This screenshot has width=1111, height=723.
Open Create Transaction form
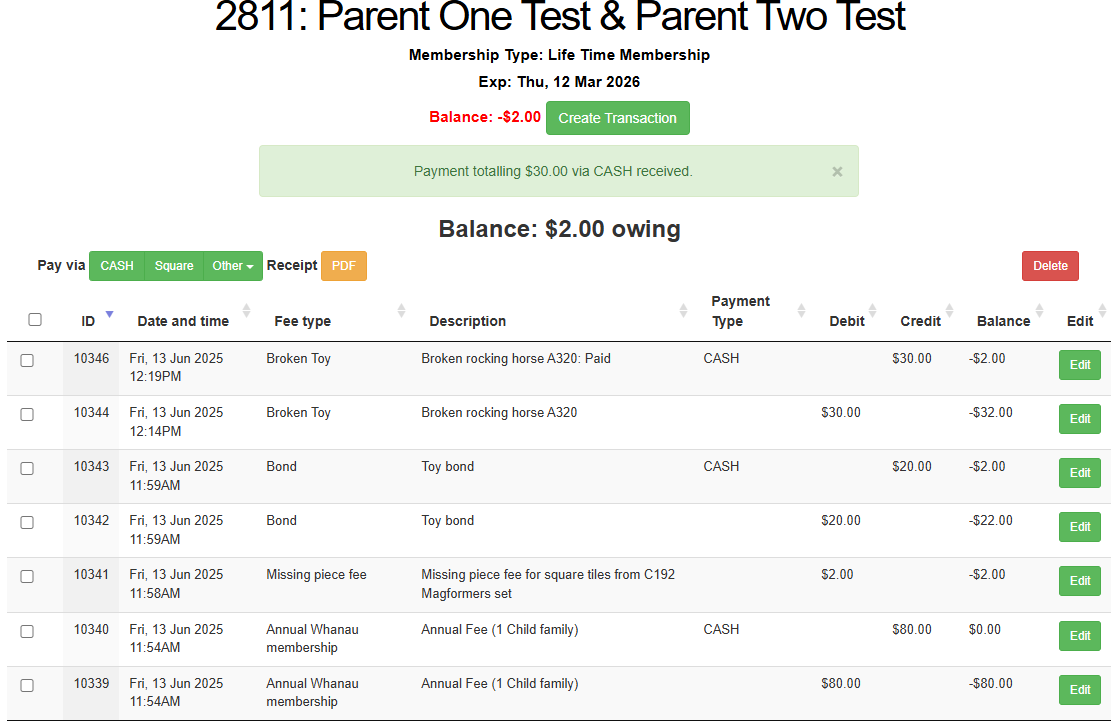click(x=617, y=118)
